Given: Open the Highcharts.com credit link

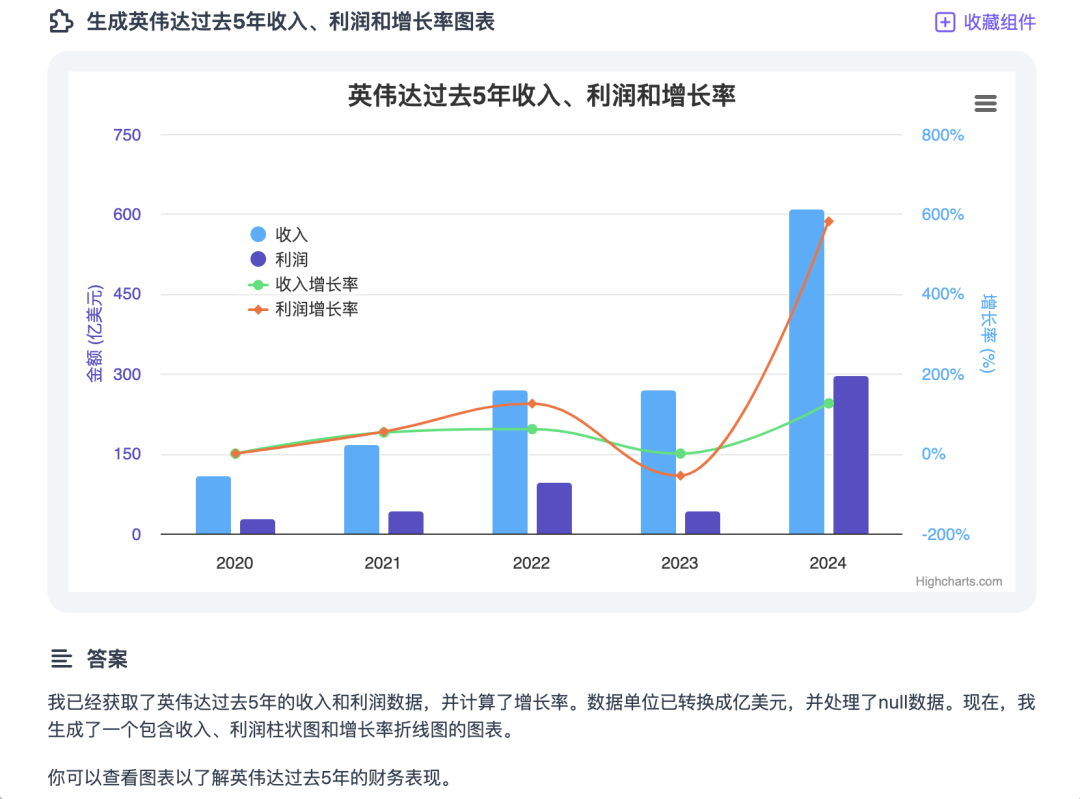Looking at the screenshot, I should 959,581.
